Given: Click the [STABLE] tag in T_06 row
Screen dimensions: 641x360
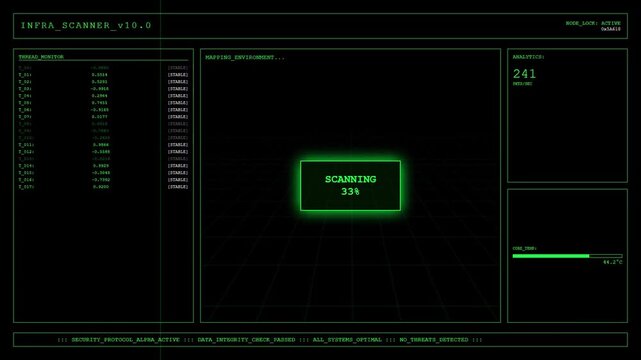Looking at the screenshot, I should coord(178,110).
